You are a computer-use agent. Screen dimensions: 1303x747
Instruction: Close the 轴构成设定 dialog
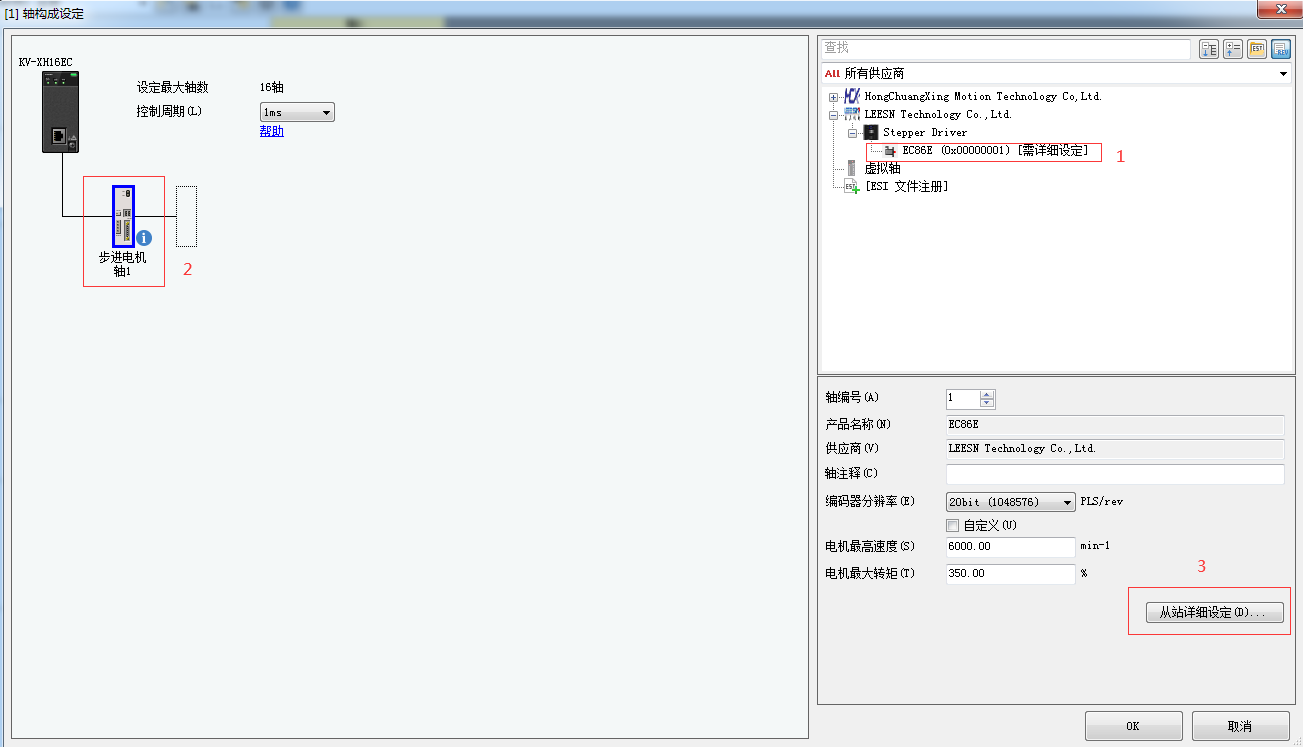pos(1280,7)
